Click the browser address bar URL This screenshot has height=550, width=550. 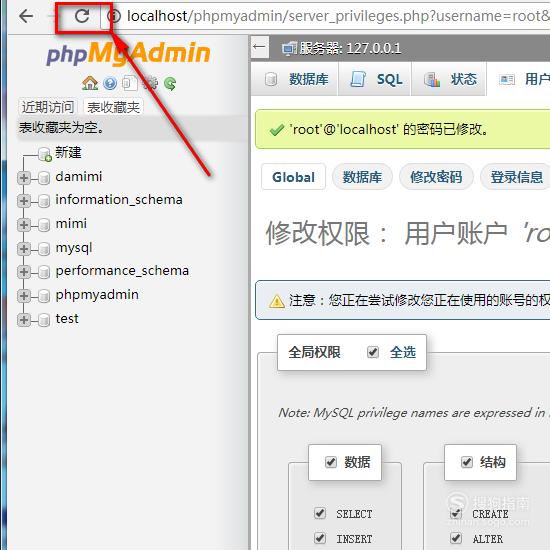tap(337, 16)
